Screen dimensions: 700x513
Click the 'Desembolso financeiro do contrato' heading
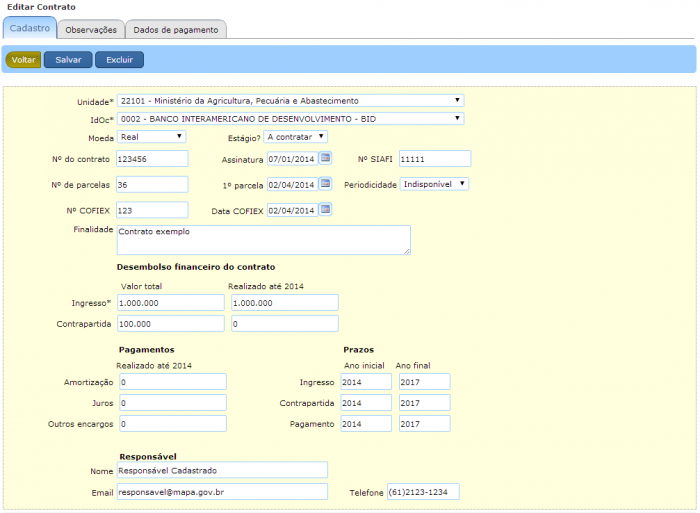[x=196, y=267]
